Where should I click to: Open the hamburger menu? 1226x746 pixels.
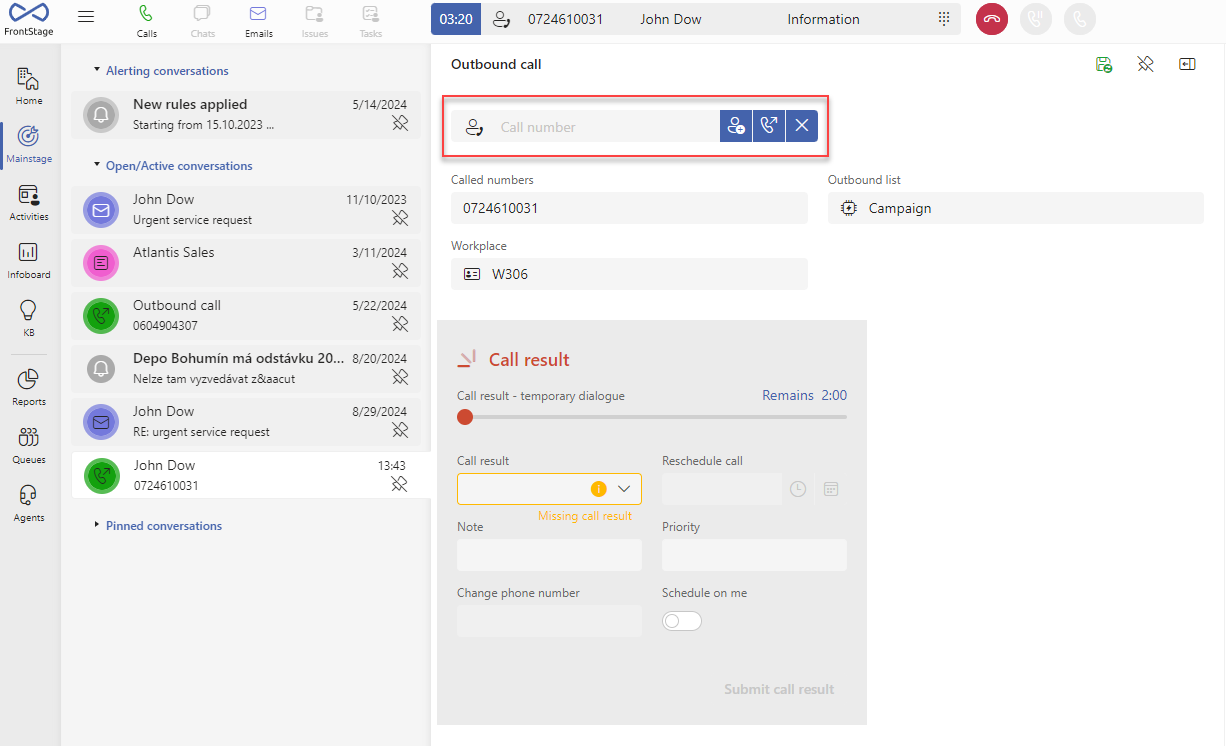[86, 17]
